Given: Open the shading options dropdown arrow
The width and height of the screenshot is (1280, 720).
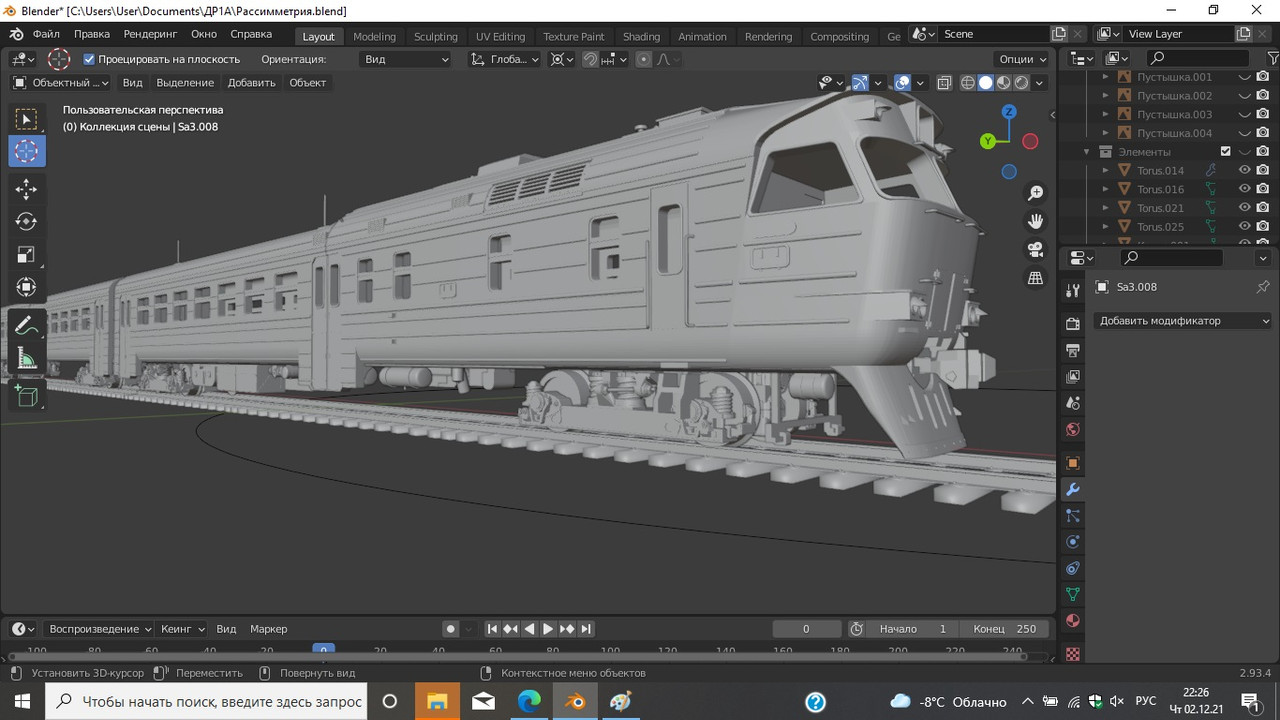Looking at the screenshot, I should click(x=1040, y=83).
